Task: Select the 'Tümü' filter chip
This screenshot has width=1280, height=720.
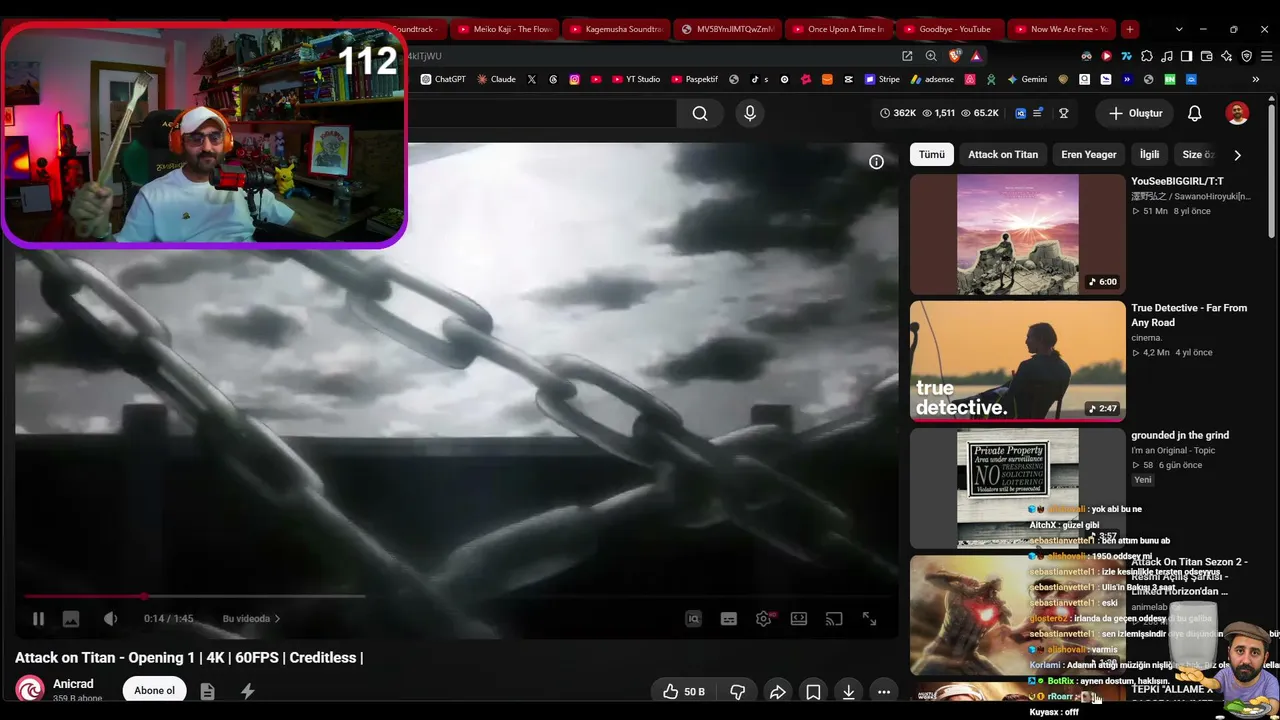Action: [x=932, y=155]
